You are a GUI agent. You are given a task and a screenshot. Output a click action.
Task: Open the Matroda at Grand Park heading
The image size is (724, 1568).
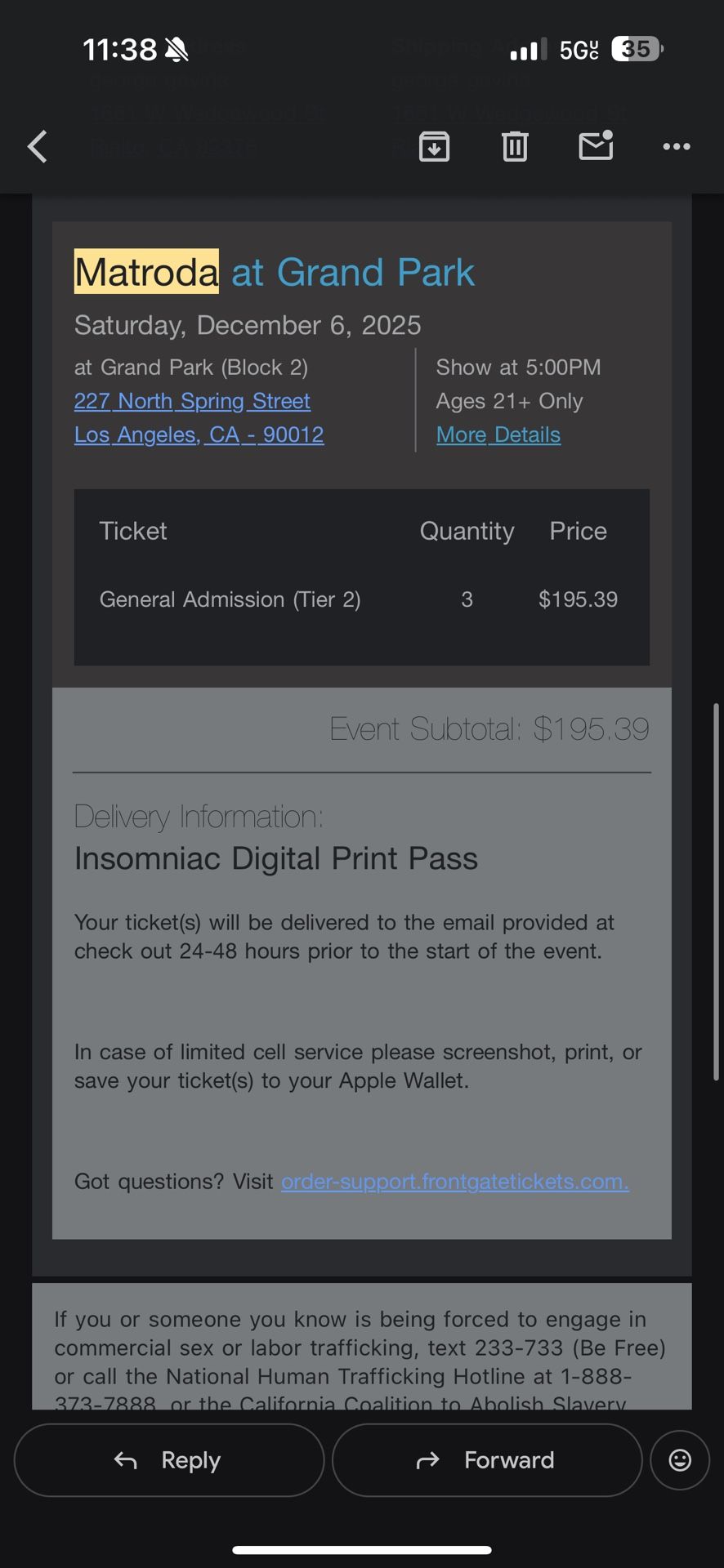click(x=275, y=272)
